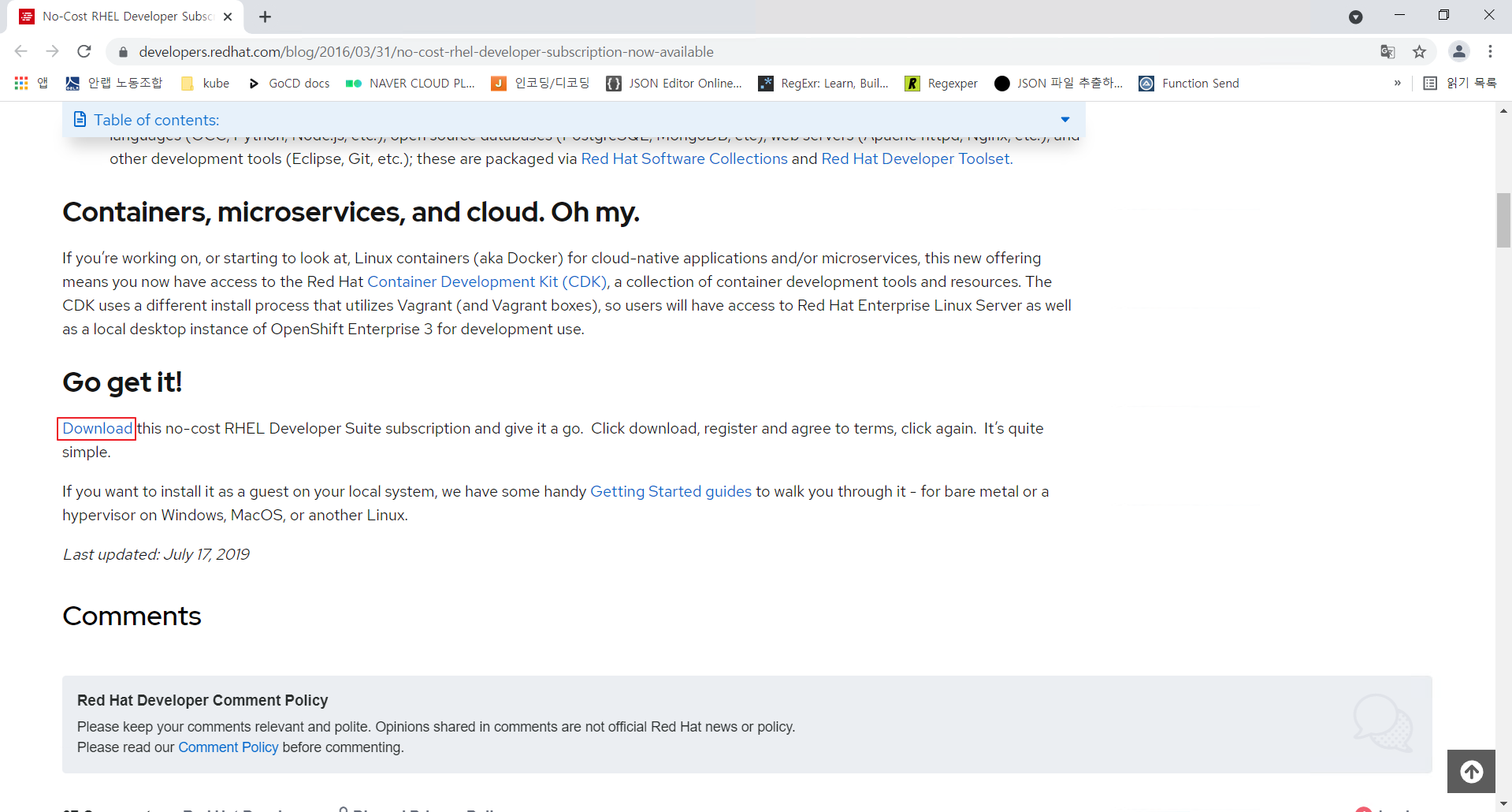The width and height of the screenshot is (1512, 812).
Task: Open the JSON Editor Online bookmark
Action: (x=674, y=83)
